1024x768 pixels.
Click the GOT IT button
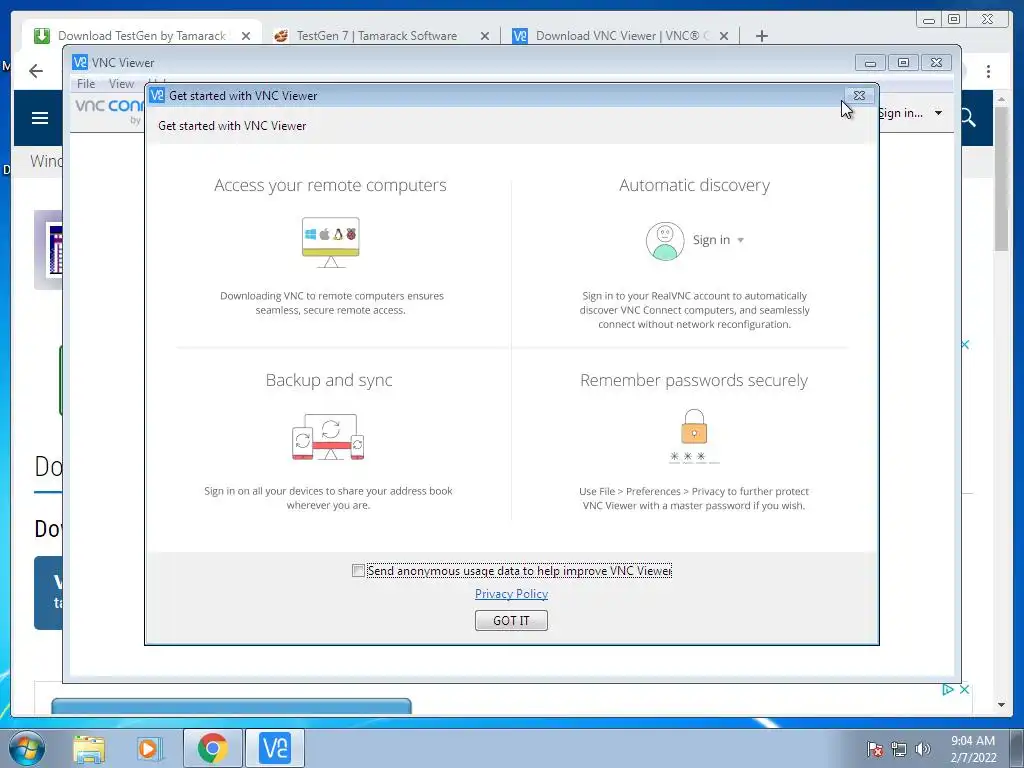pyautogui.click(x=511, y=620)
